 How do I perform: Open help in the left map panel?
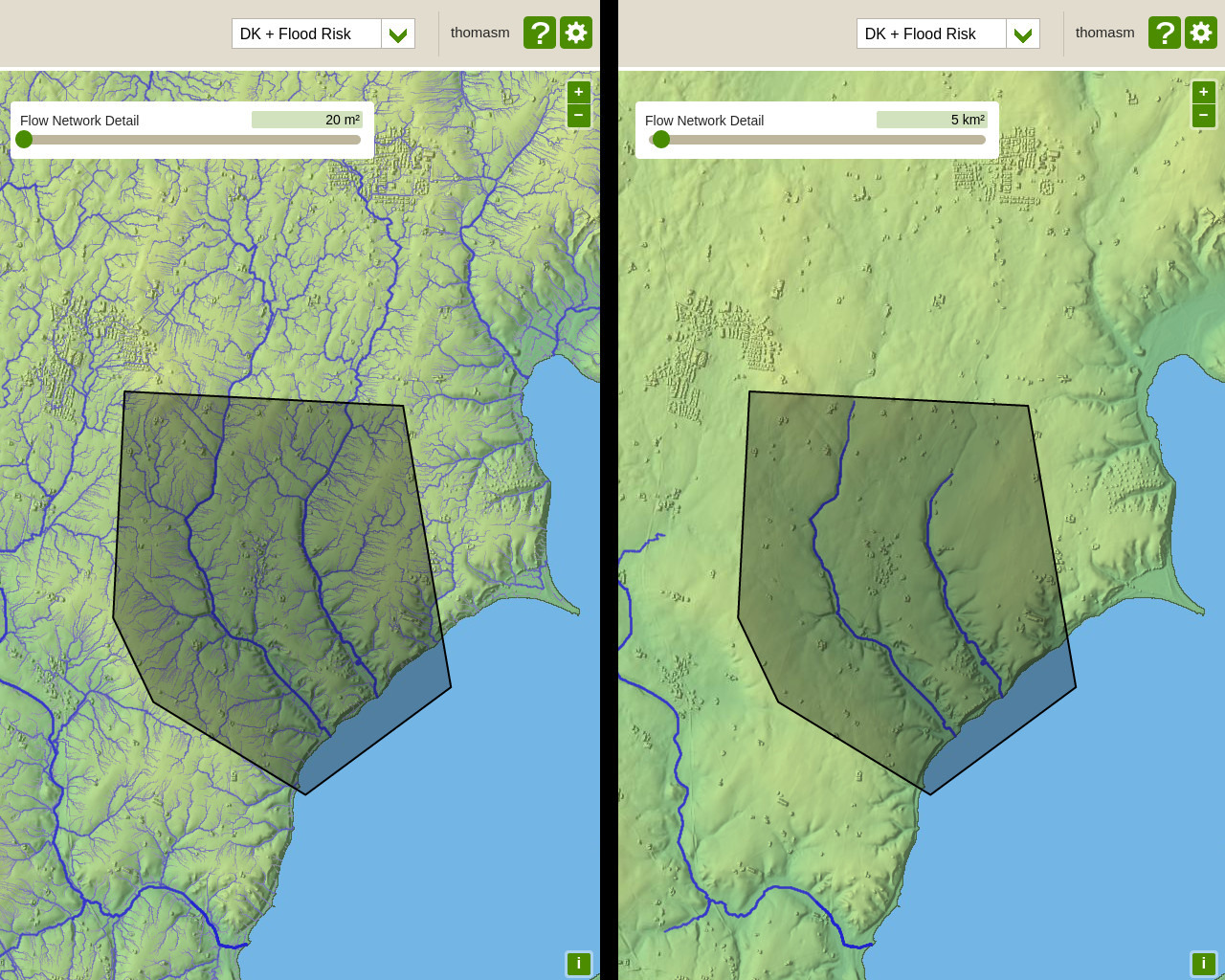click(540, 33)
